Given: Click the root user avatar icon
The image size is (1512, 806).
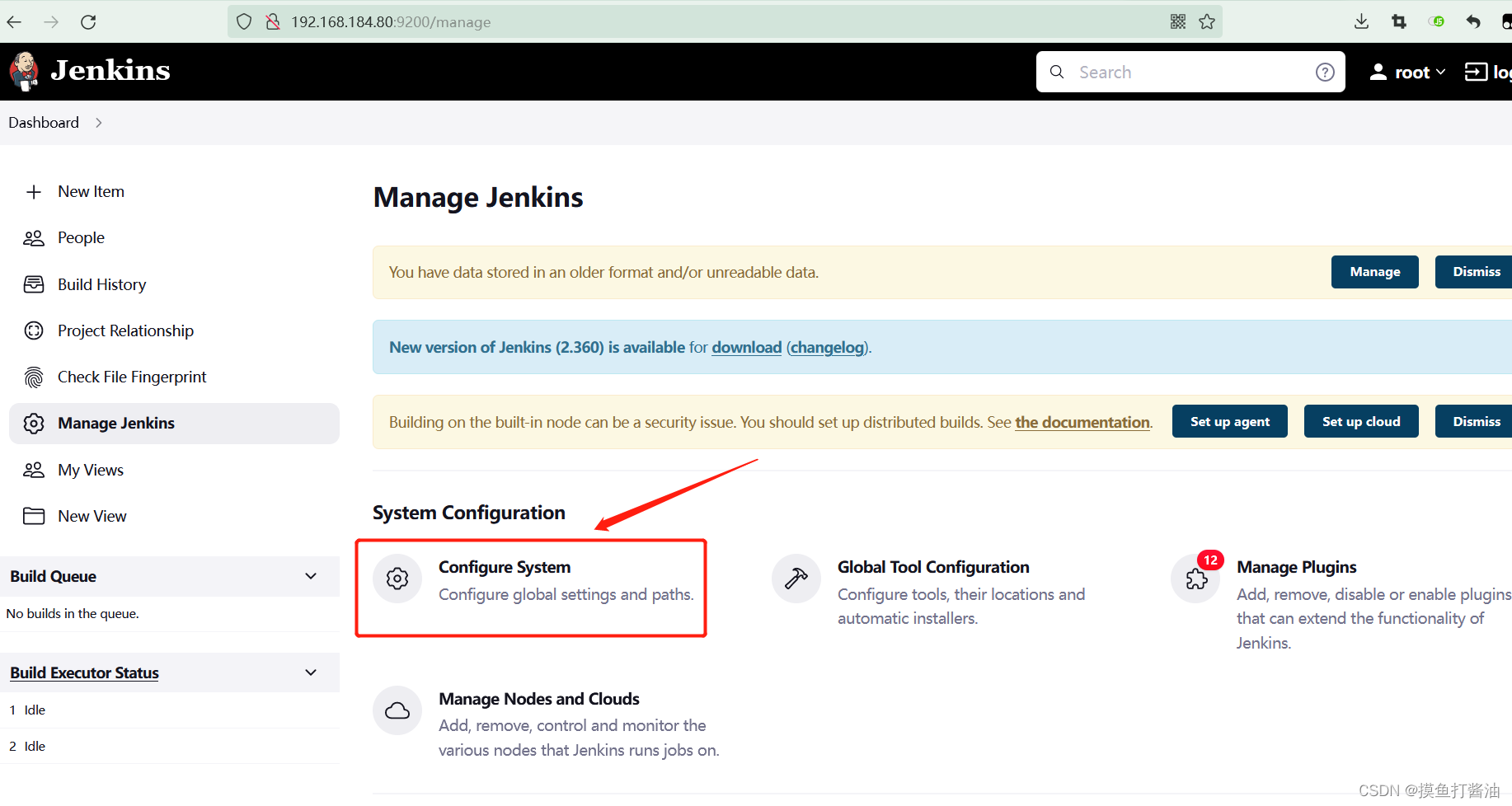Looking at the screenshot, I should pyautogui.click(x=1378, y=73).
